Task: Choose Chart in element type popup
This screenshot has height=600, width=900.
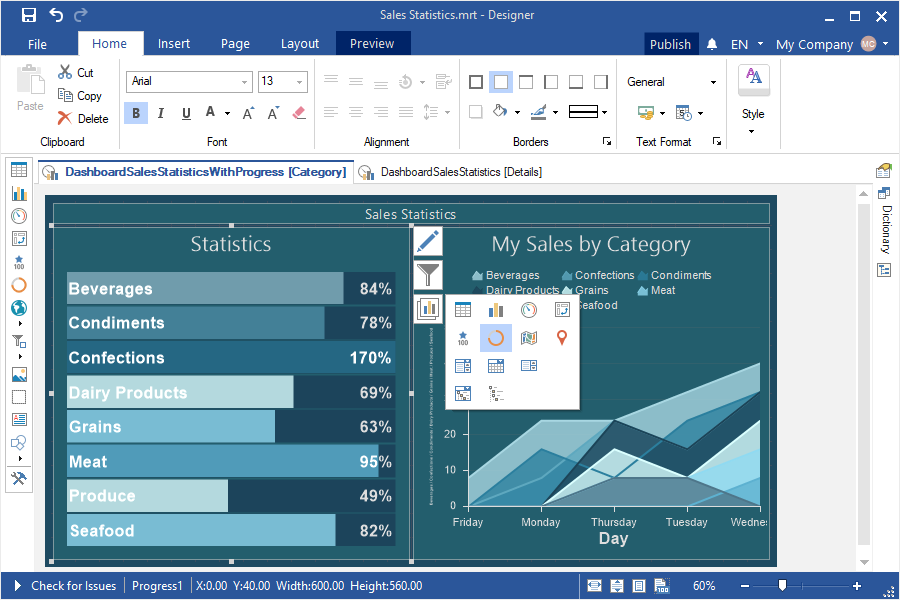Action: tap(496, 310)
